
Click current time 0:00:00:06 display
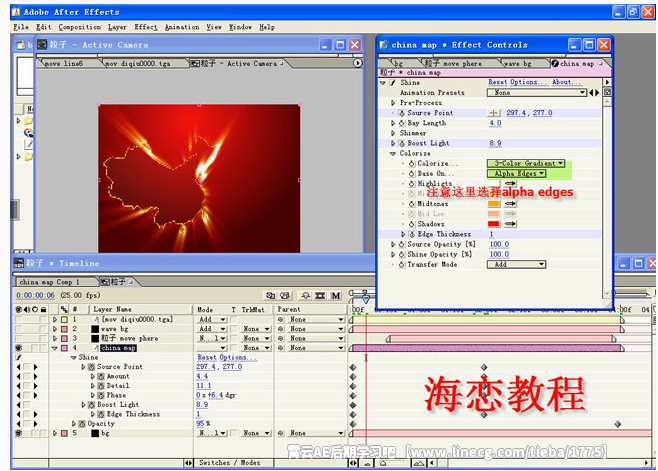click(x=35, y=296)
